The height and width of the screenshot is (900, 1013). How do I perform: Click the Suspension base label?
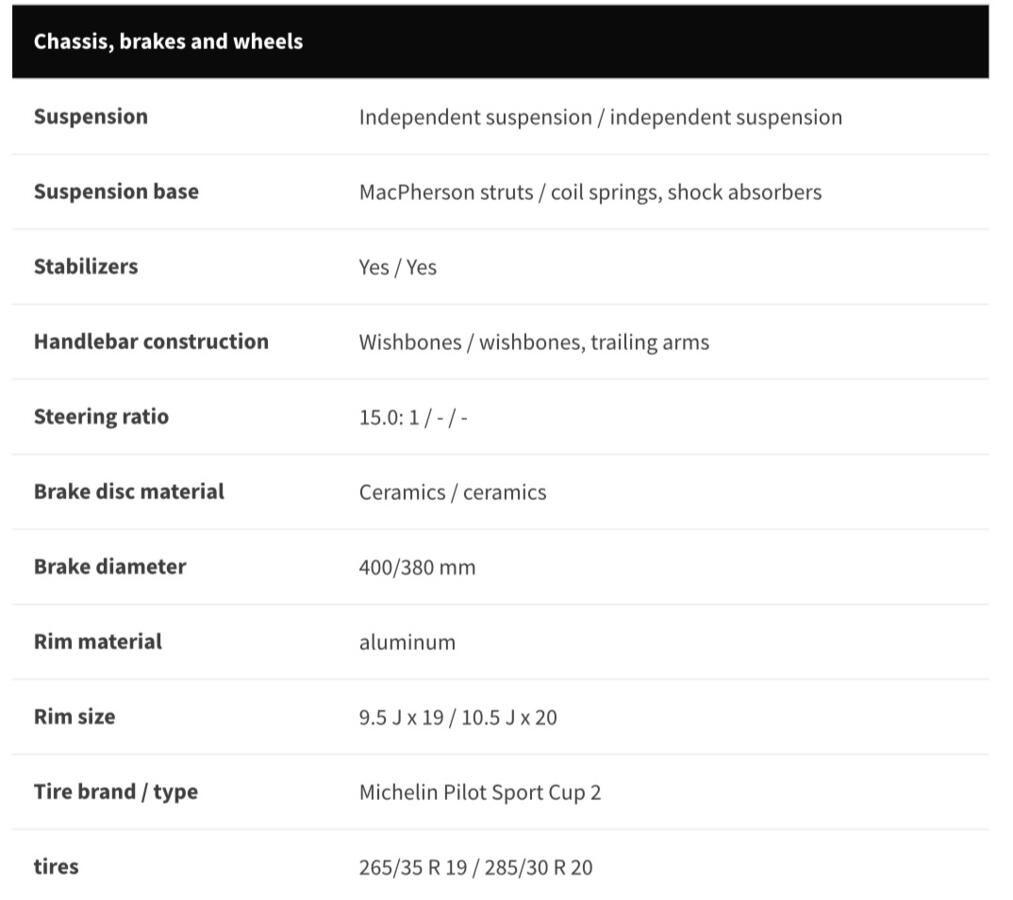tap(116, 191)
